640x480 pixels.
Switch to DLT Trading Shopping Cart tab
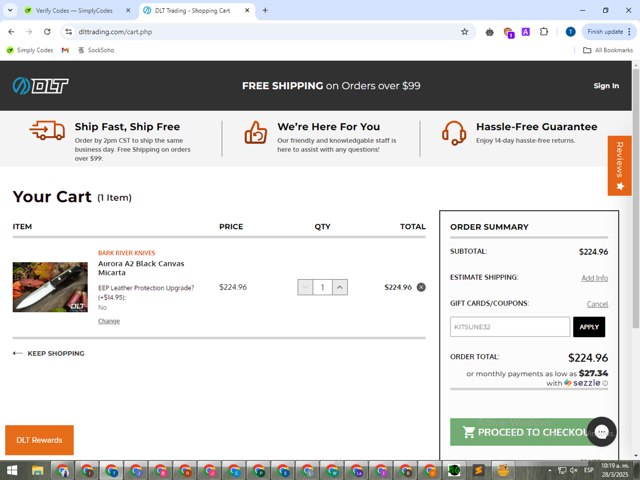192,11
